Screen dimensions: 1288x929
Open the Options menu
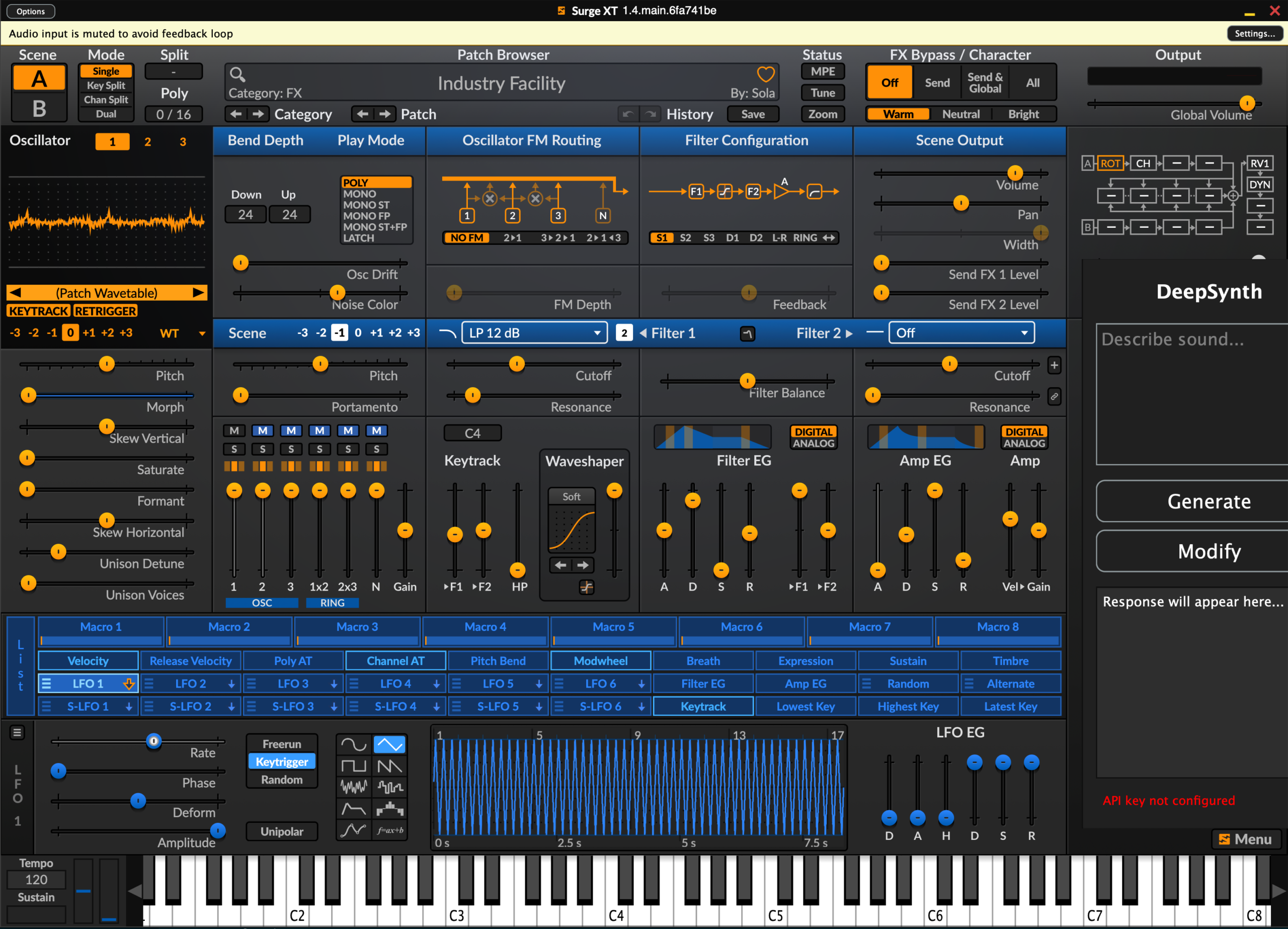pos(31,11)
